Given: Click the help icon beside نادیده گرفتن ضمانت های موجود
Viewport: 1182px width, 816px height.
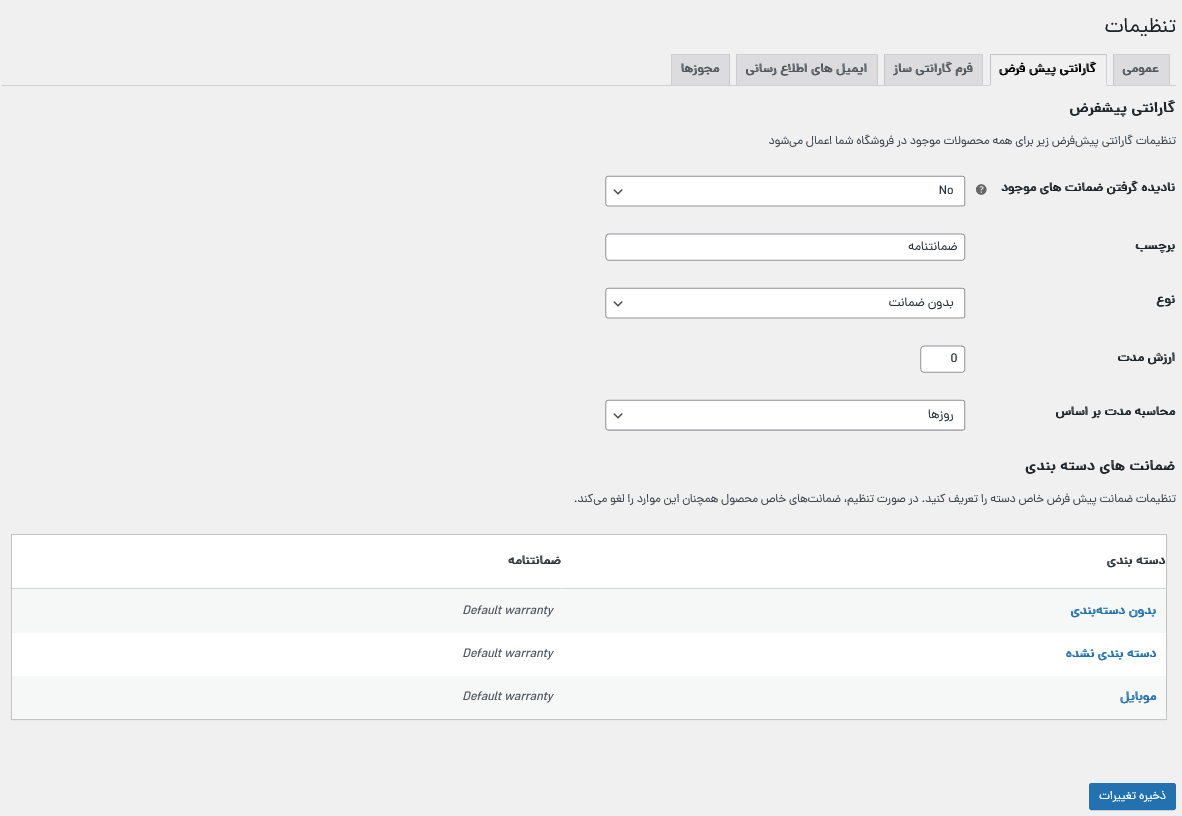Looking at the screenshot, I should click(981, 190).
